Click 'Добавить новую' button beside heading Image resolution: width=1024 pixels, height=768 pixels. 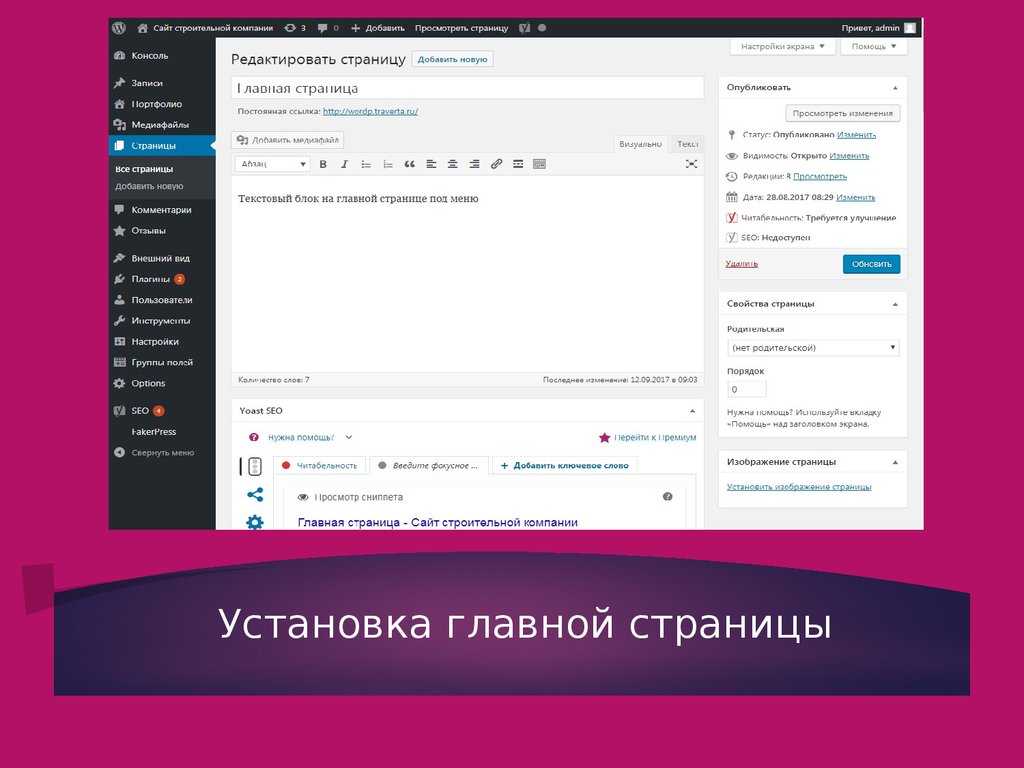[x=452, y=59]
